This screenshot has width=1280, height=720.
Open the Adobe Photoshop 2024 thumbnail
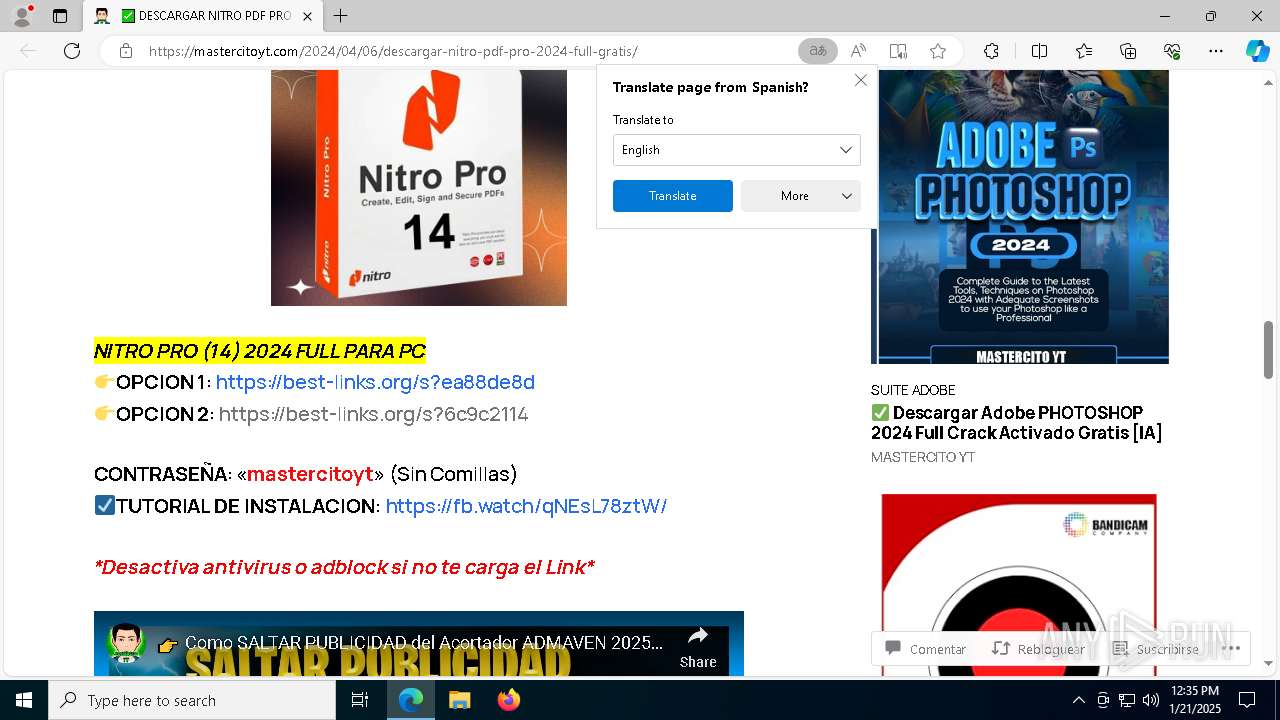(1020, 217)
